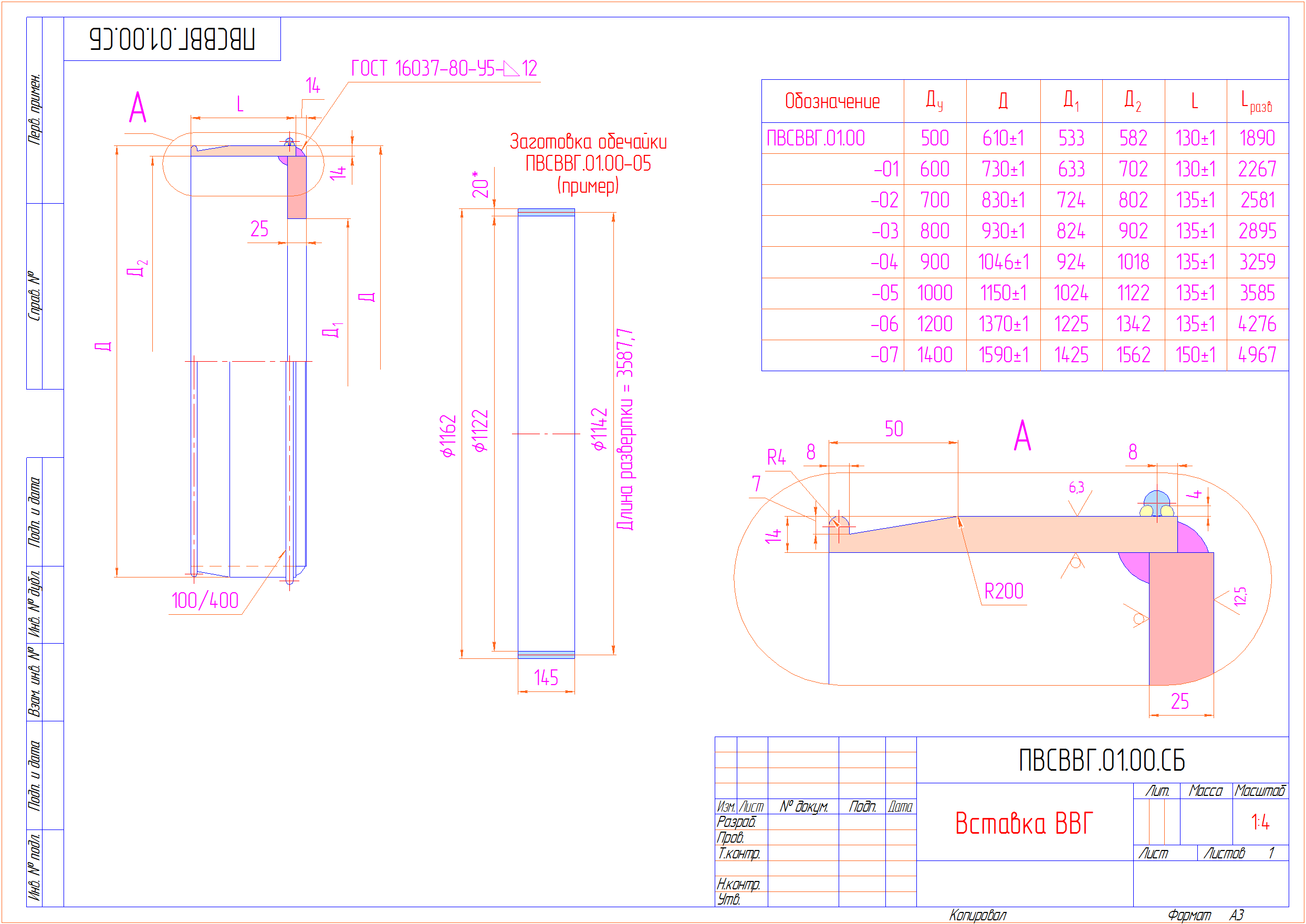Click the roughness value 6,3
Image resolution: width=1306 pixels, height=924 pixels.
click(1076, 487)
